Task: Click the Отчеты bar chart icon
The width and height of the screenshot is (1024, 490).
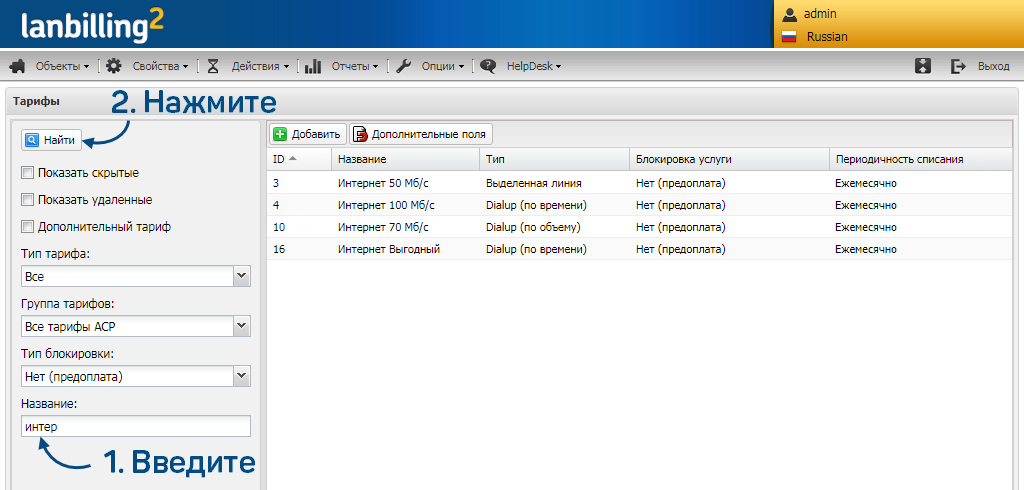Action: (x=313, y=66)
